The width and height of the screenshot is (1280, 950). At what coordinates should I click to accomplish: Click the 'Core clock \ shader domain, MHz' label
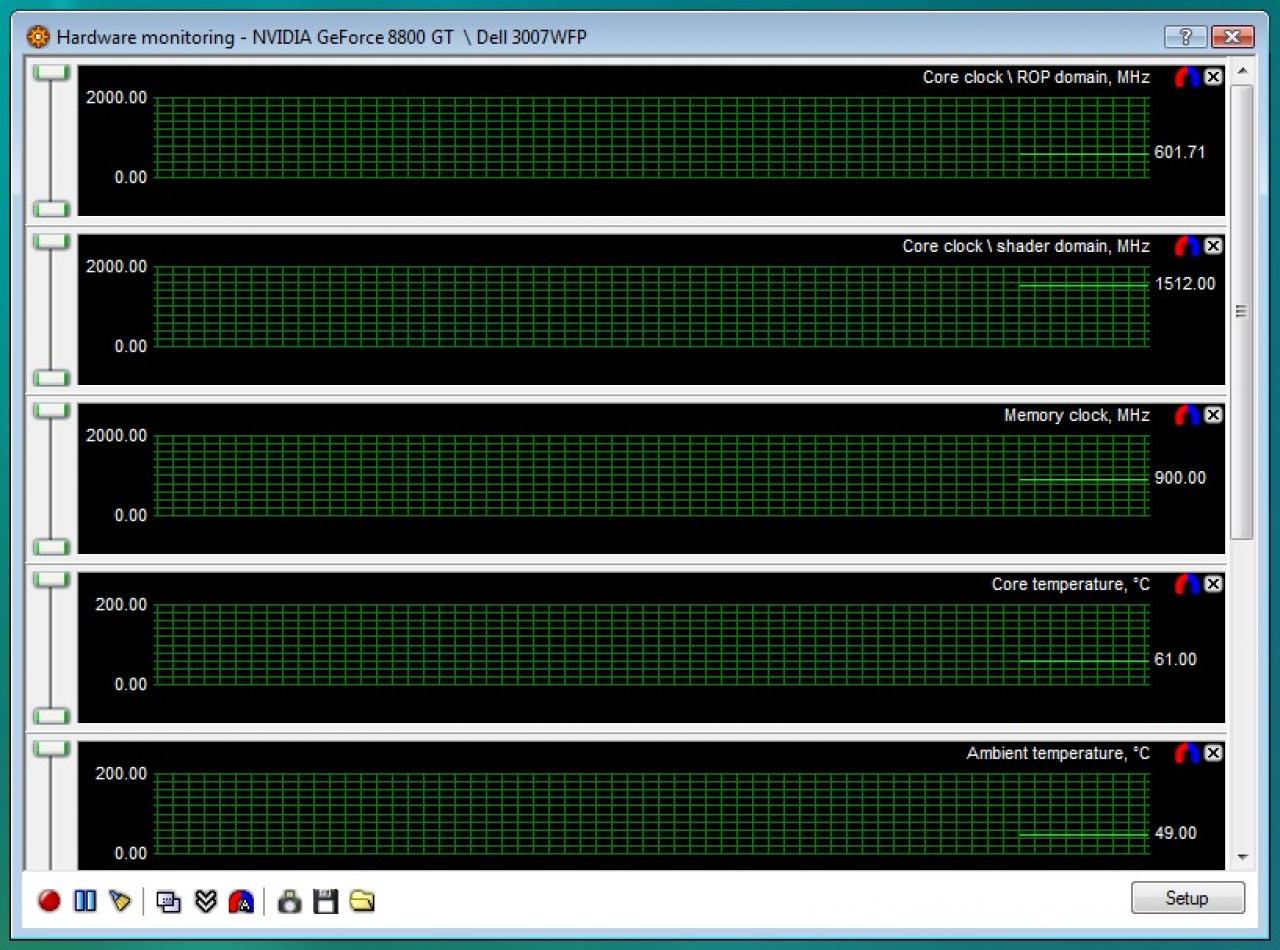click(1026, 246)
